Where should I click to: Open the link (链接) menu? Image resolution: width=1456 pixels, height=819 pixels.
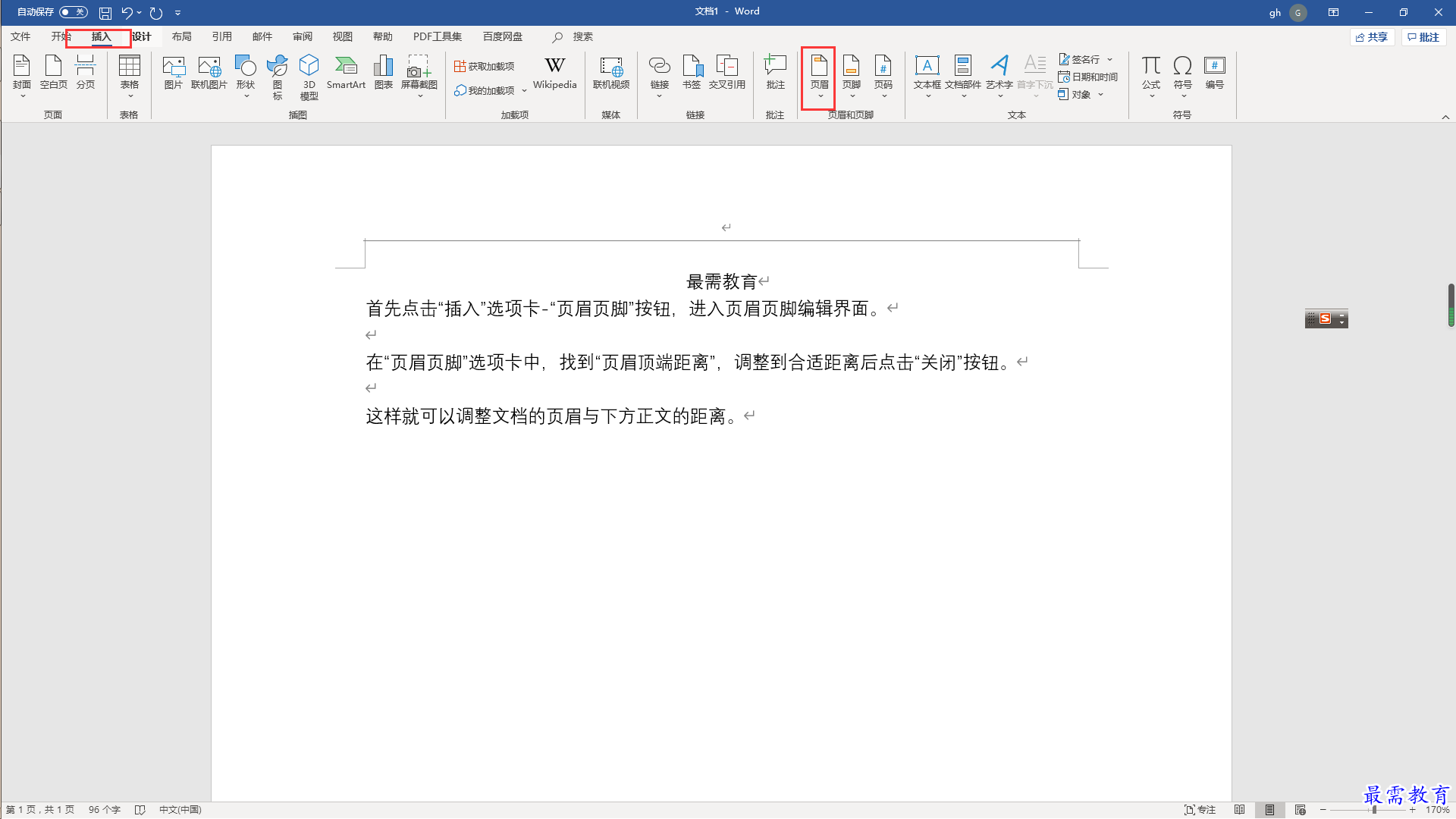pos(660,76)
